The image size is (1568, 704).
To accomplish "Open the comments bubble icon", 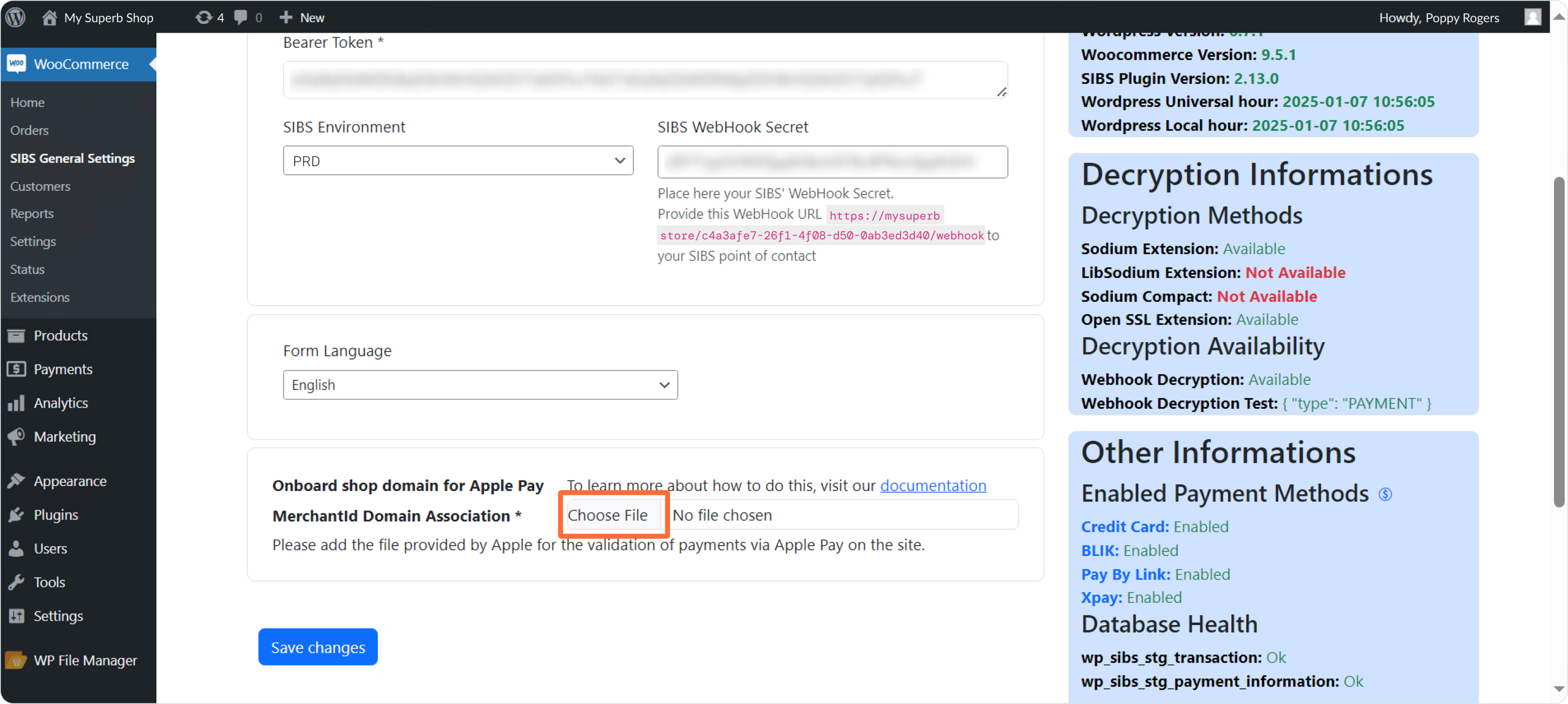I will click(241, 17).
